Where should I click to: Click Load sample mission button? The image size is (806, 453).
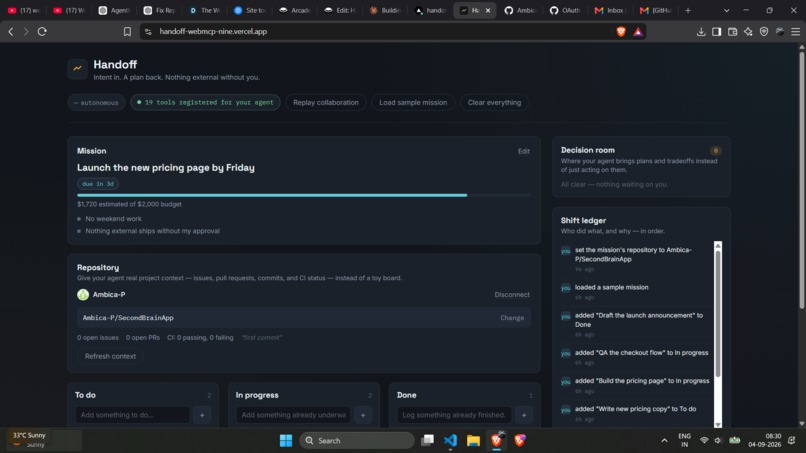(x=413, y=102)
